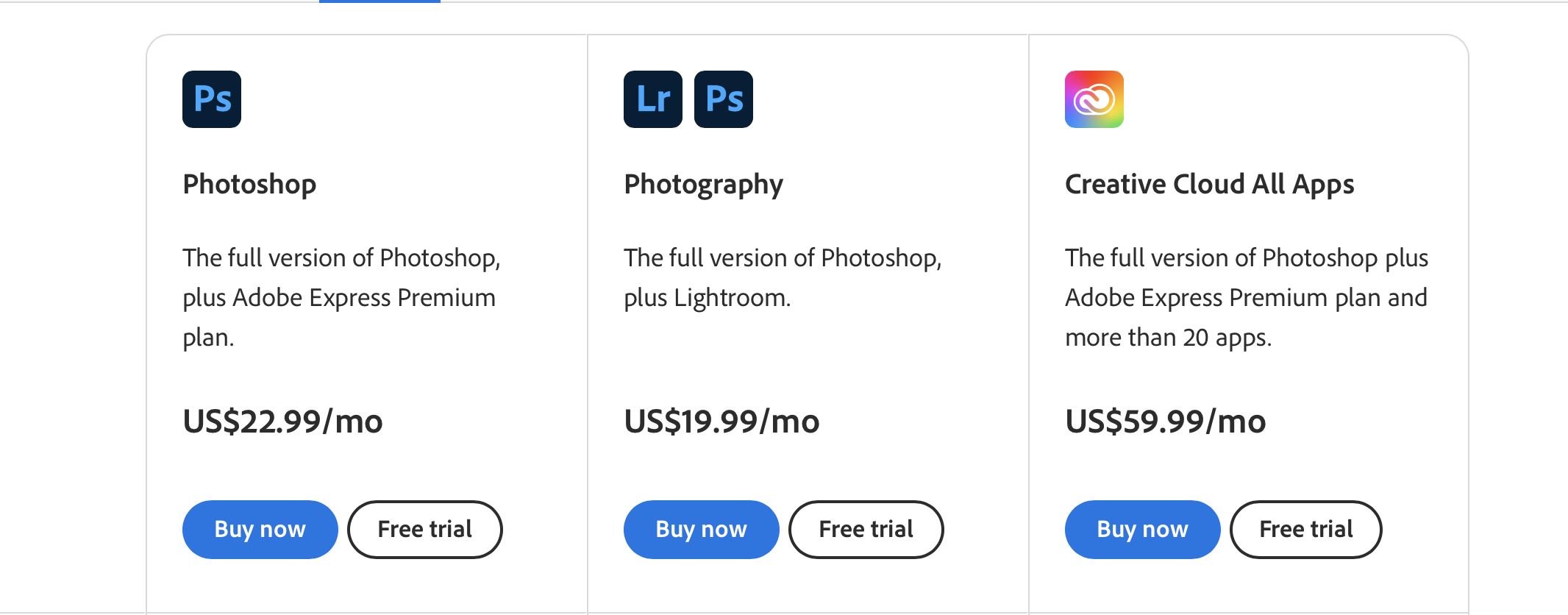The width and height of the screenshot is (1568, 615).
Task: Click the blue-underlined active tab at top
Action: 379,2
